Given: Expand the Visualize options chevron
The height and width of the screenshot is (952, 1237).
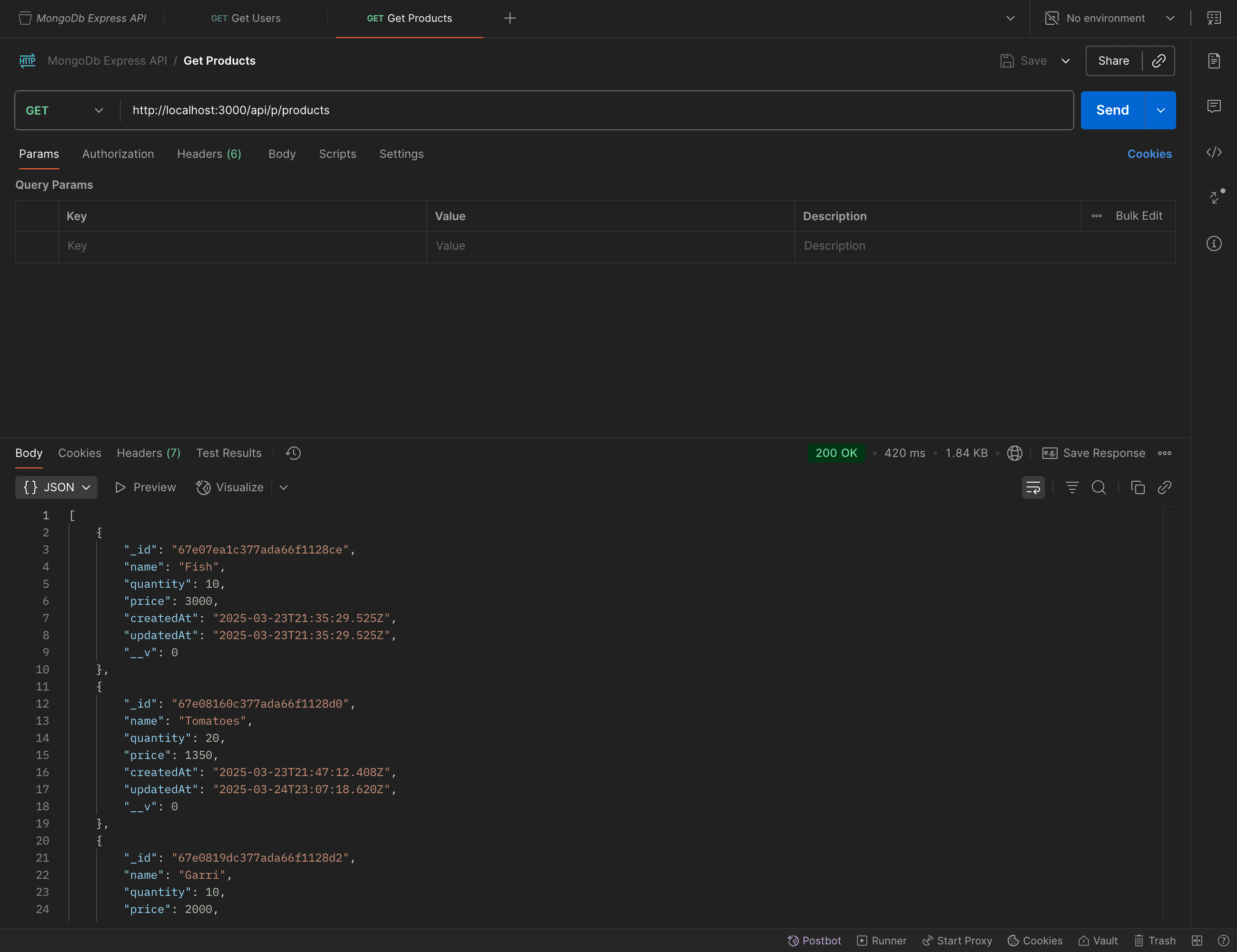Looking at the screenshot, I should point(284,487).
